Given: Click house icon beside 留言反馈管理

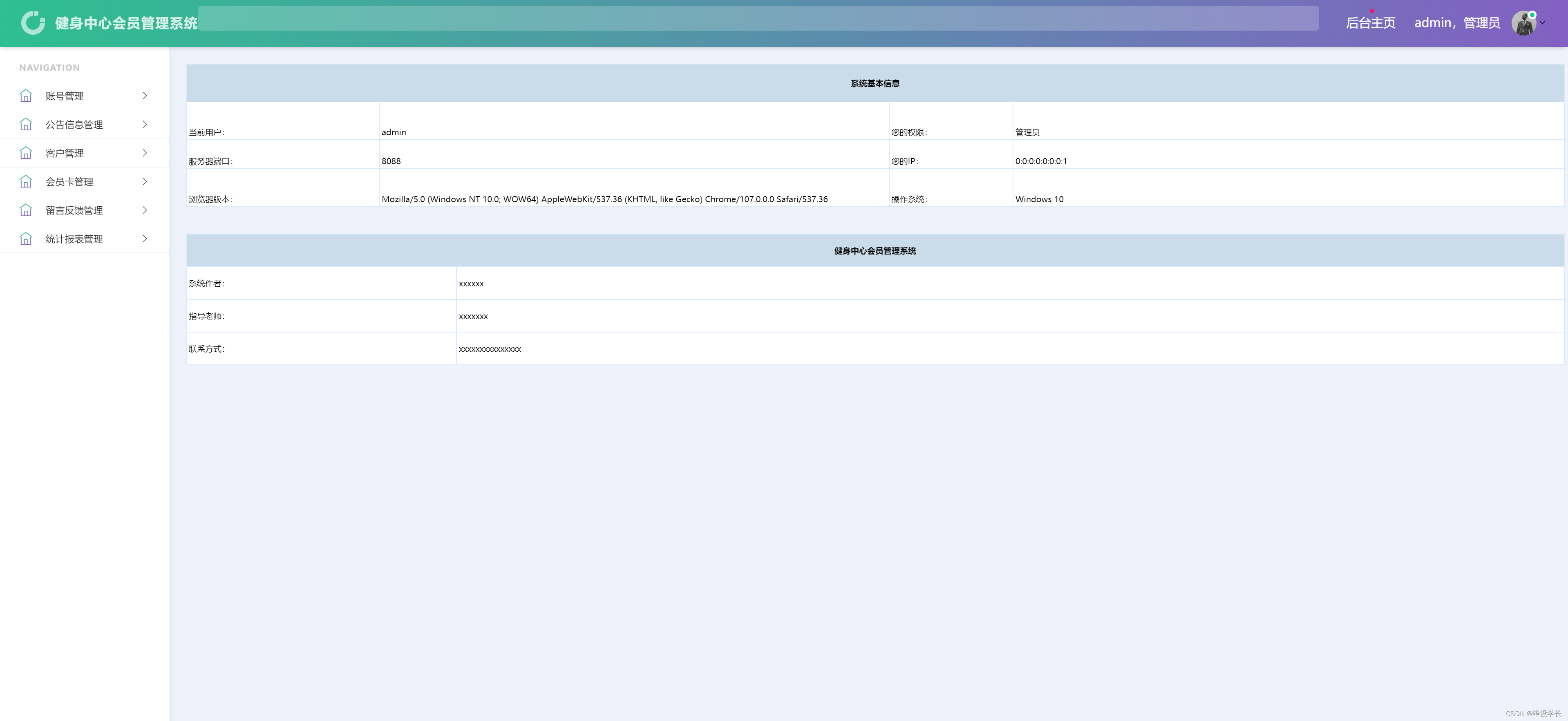Looking at the screenshot, I should pyautogui.click(x=26, y=210).
